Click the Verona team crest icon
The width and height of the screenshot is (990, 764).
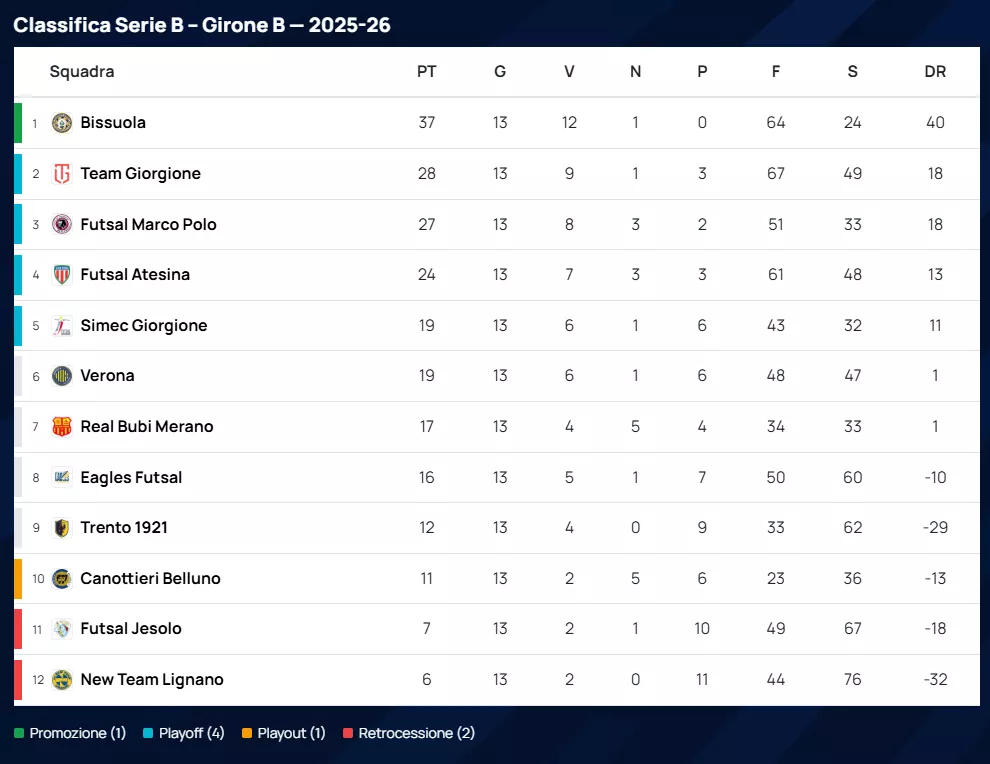tap(62, 376)
